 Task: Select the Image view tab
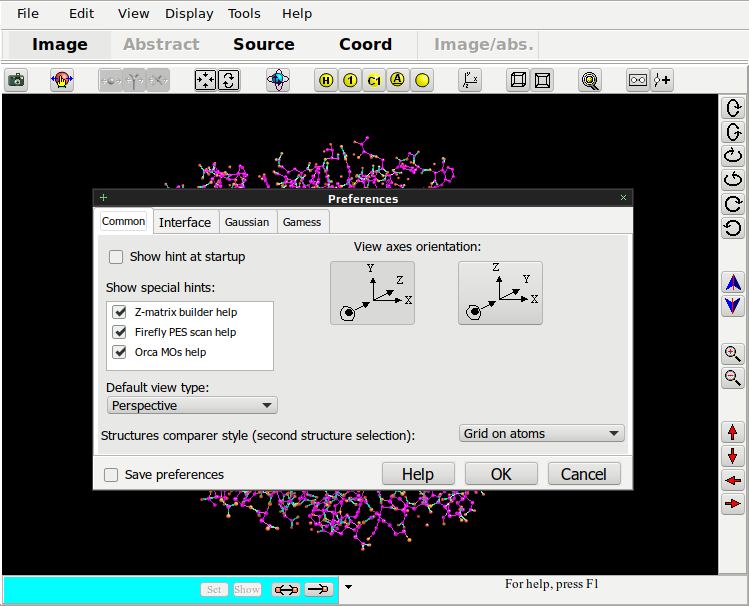[60, 44]
